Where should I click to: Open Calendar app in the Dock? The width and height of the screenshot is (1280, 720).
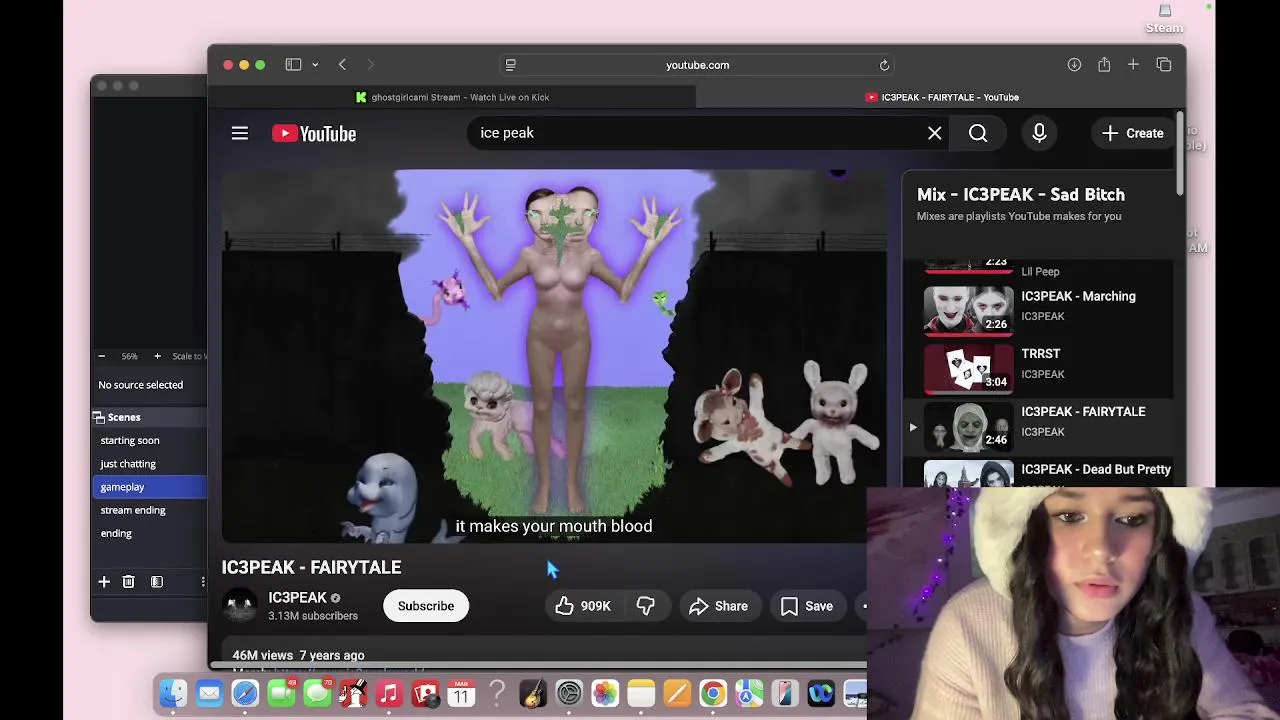461,693
